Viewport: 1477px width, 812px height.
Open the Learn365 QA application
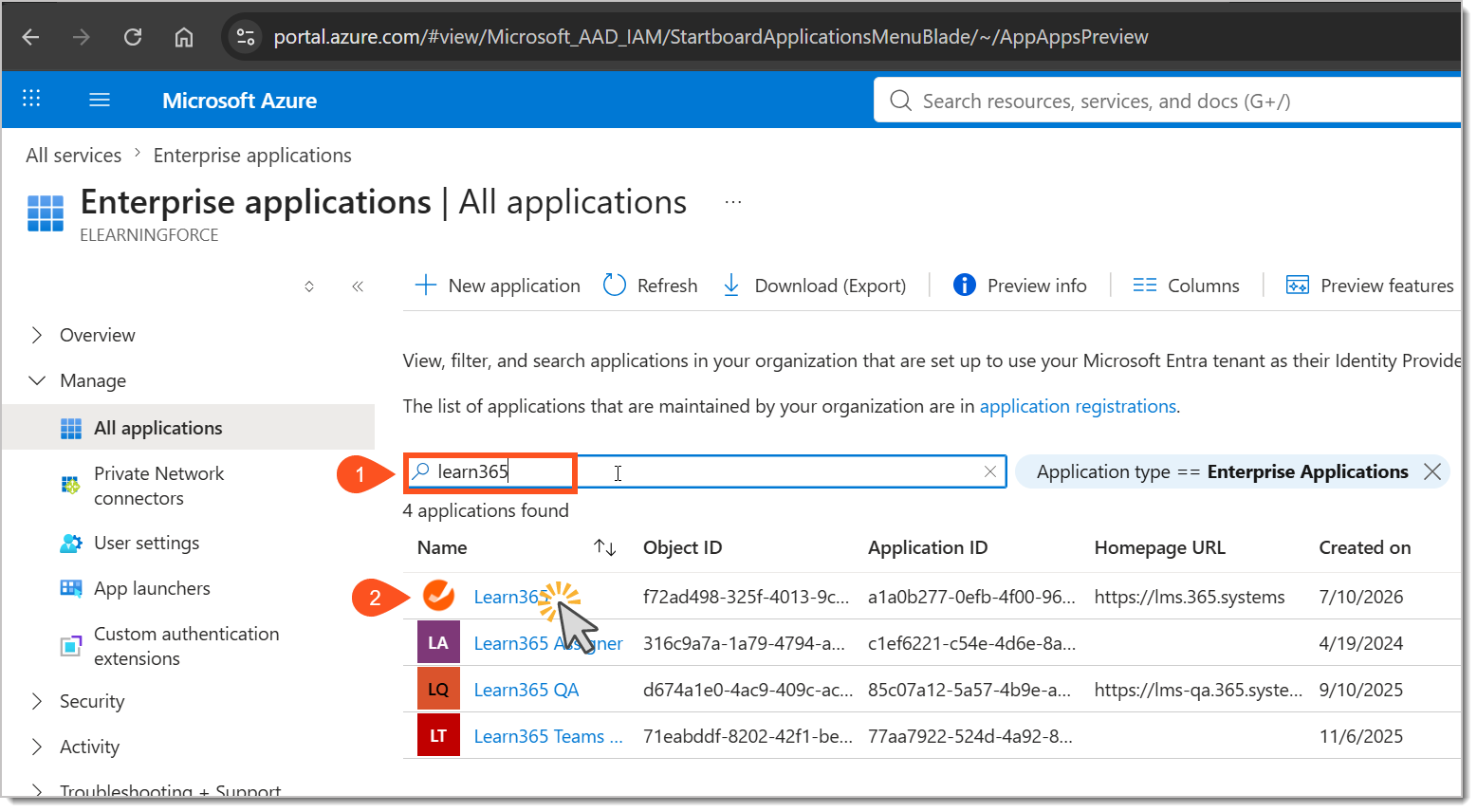click(x=526, y=690)
